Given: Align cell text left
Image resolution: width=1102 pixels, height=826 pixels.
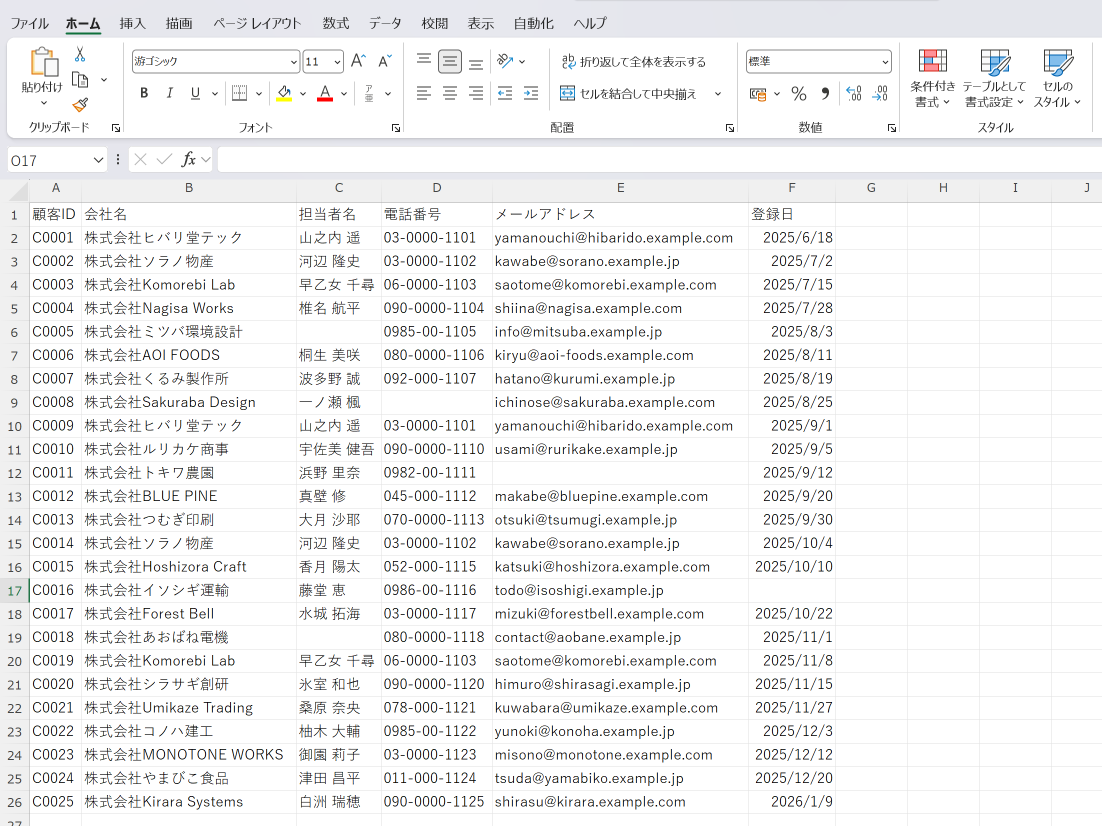Looking at the screenshot, I should click(x=424, y=93).
